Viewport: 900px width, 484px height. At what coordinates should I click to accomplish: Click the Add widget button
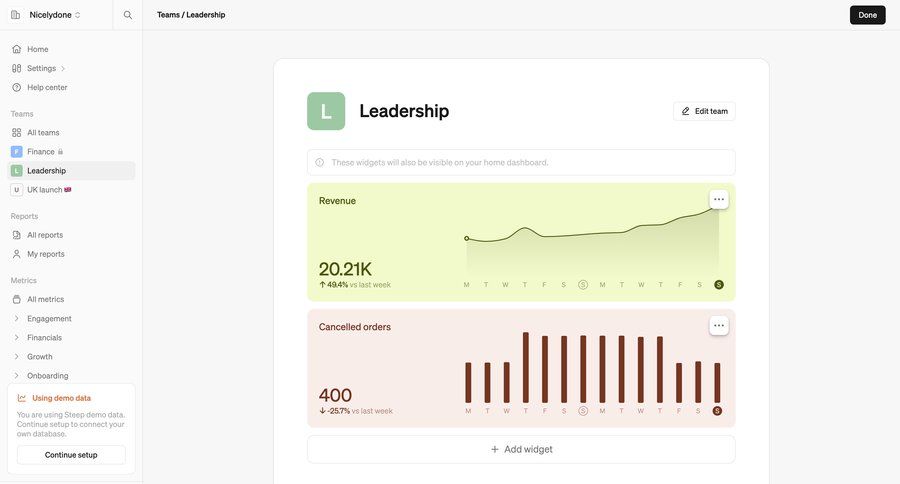tap(521, 450)
